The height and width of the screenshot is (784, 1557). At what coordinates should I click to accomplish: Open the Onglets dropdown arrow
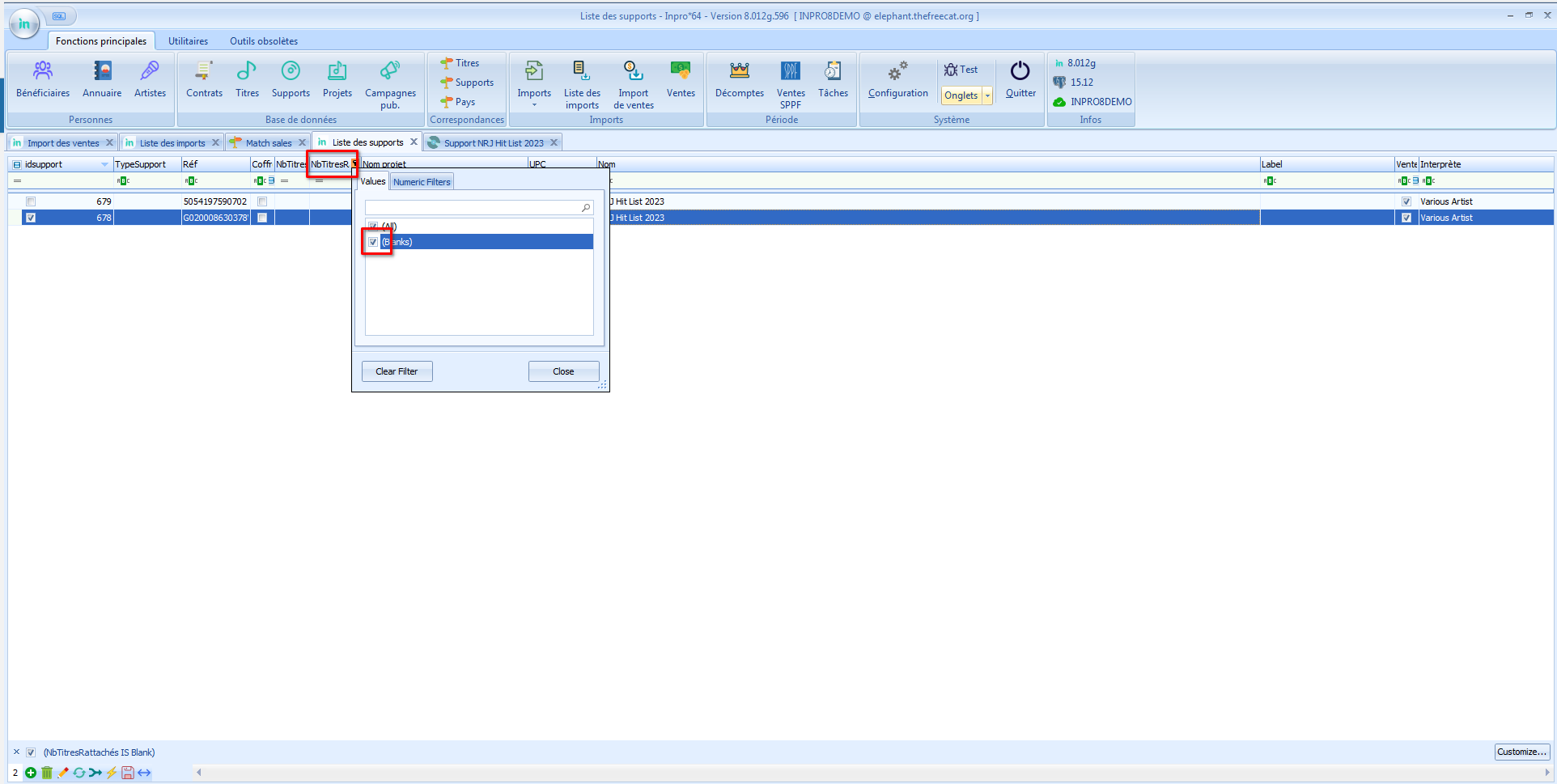[987, 95]
